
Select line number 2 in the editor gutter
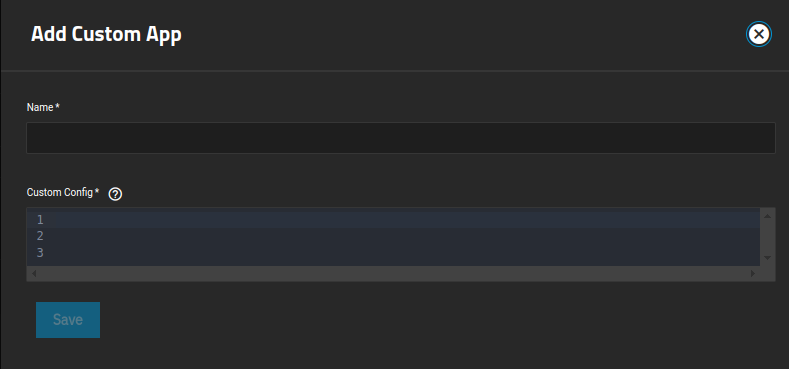coord(40,236)
